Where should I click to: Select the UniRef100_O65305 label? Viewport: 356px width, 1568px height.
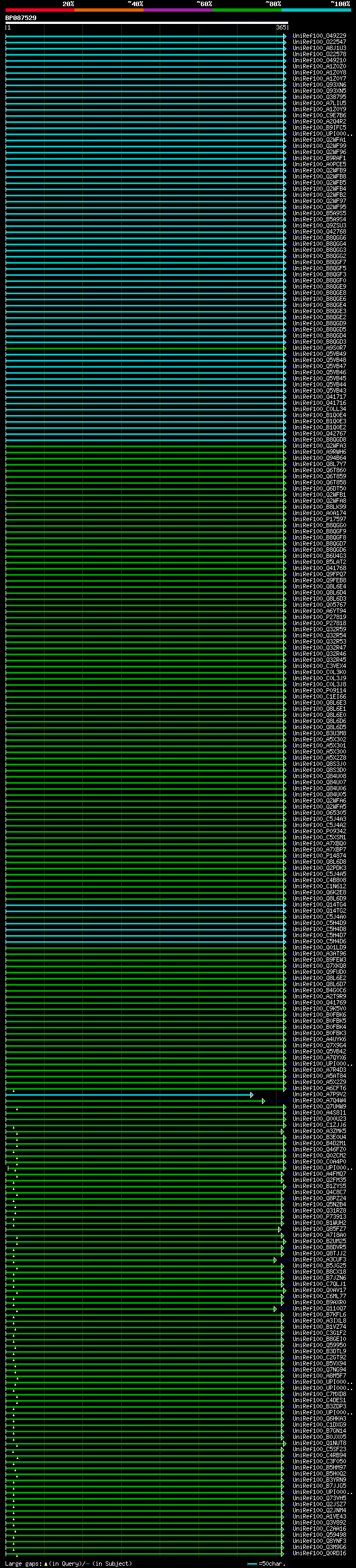click(319, 813)
